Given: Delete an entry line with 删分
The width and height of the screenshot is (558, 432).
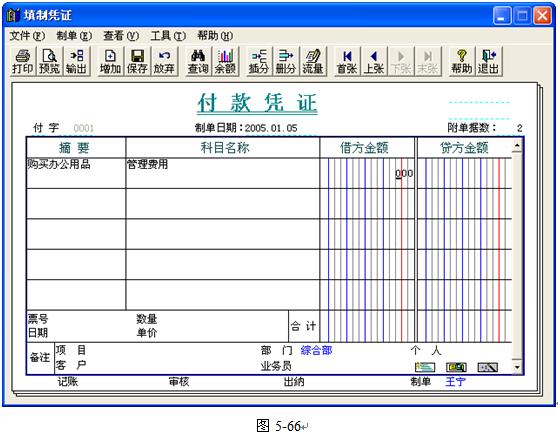Looking at the screenshot, I should [286, 61].
